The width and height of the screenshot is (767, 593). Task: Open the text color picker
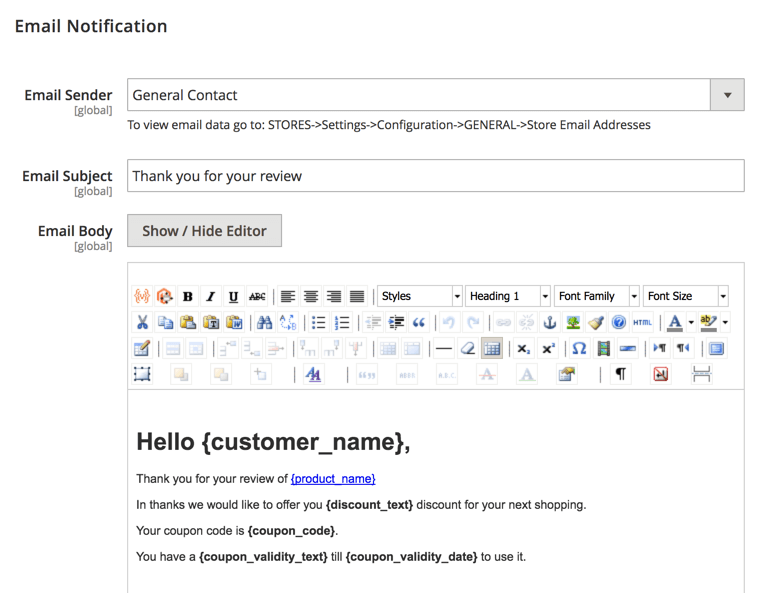pyautogui.click(x=676, y=323)
